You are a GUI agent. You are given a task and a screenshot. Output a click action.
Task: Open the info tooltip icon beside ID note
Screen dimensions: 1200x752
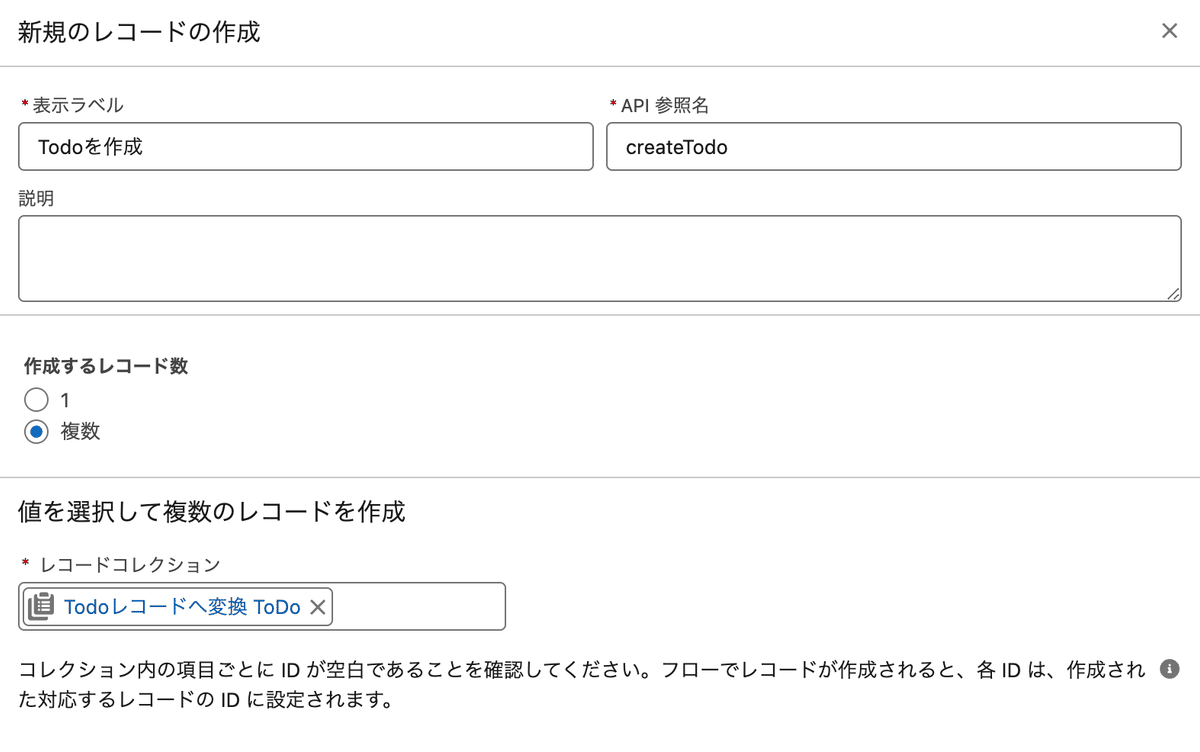tap(1169, 670)
